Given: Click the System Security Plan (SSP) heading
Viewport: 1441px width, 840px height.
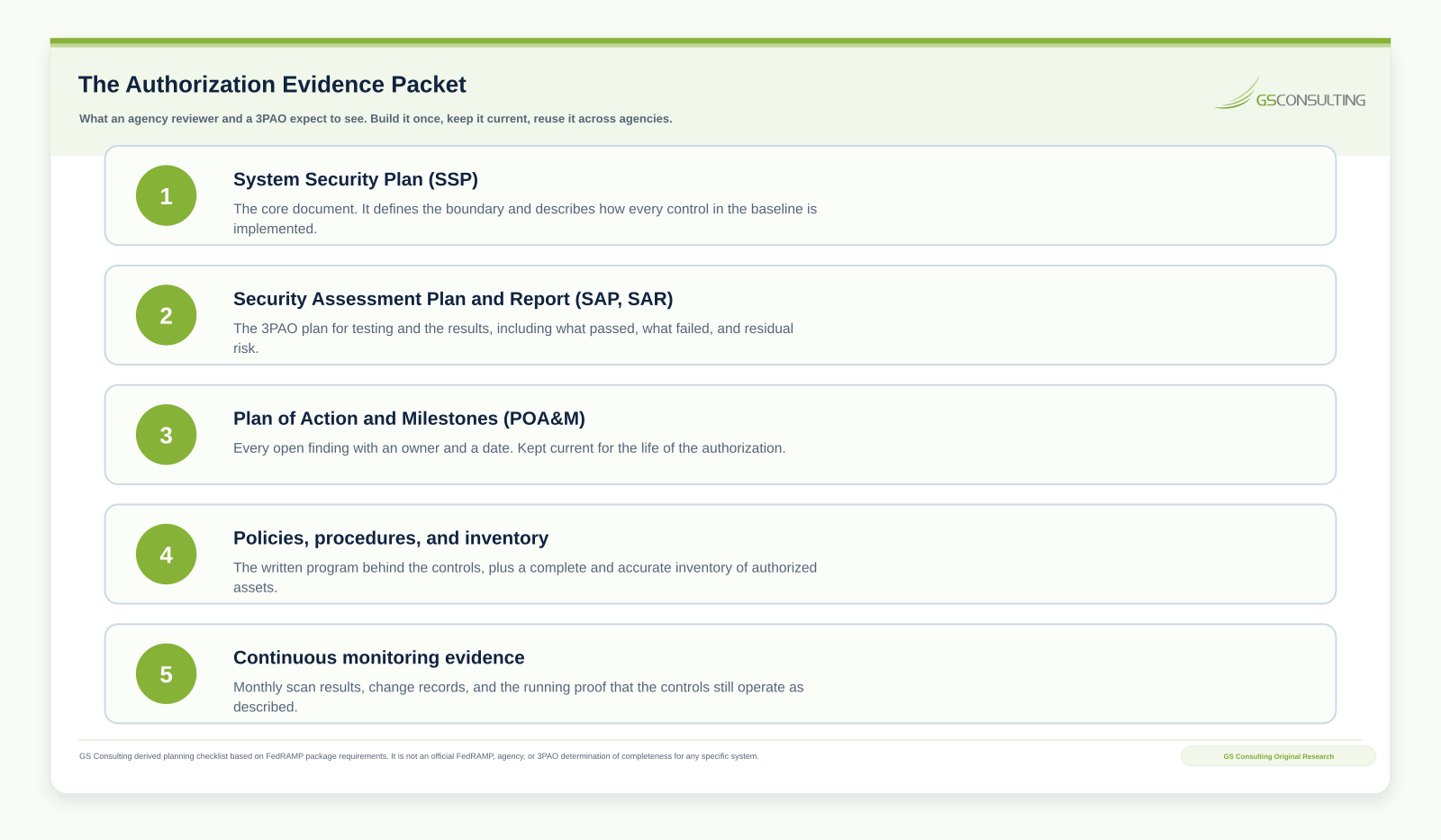Looking at the screenshot, I should pyautogui.click(x=356, y=179).
